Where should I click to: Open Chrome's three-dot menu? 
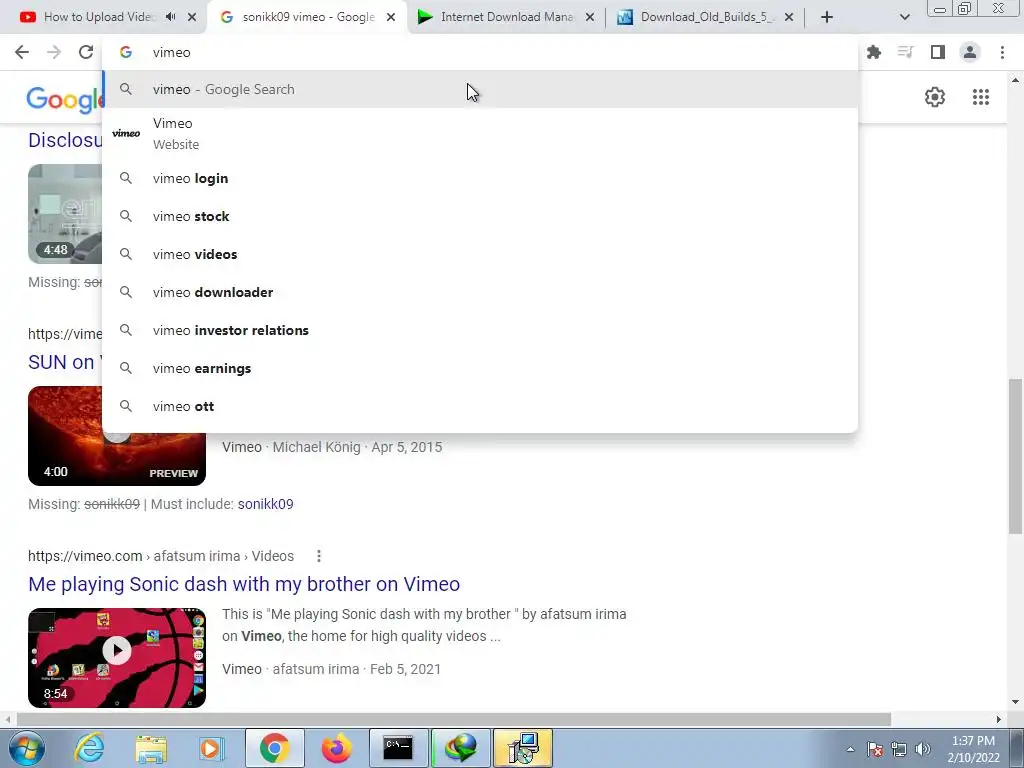click(1002, 52)
